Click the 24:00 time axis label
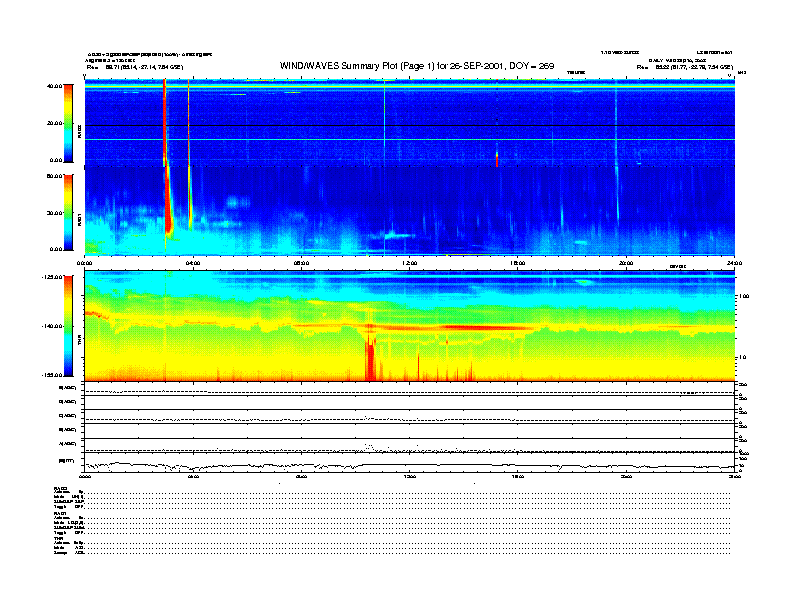Screen dimensions: 792x612 [x=734, y=263]
